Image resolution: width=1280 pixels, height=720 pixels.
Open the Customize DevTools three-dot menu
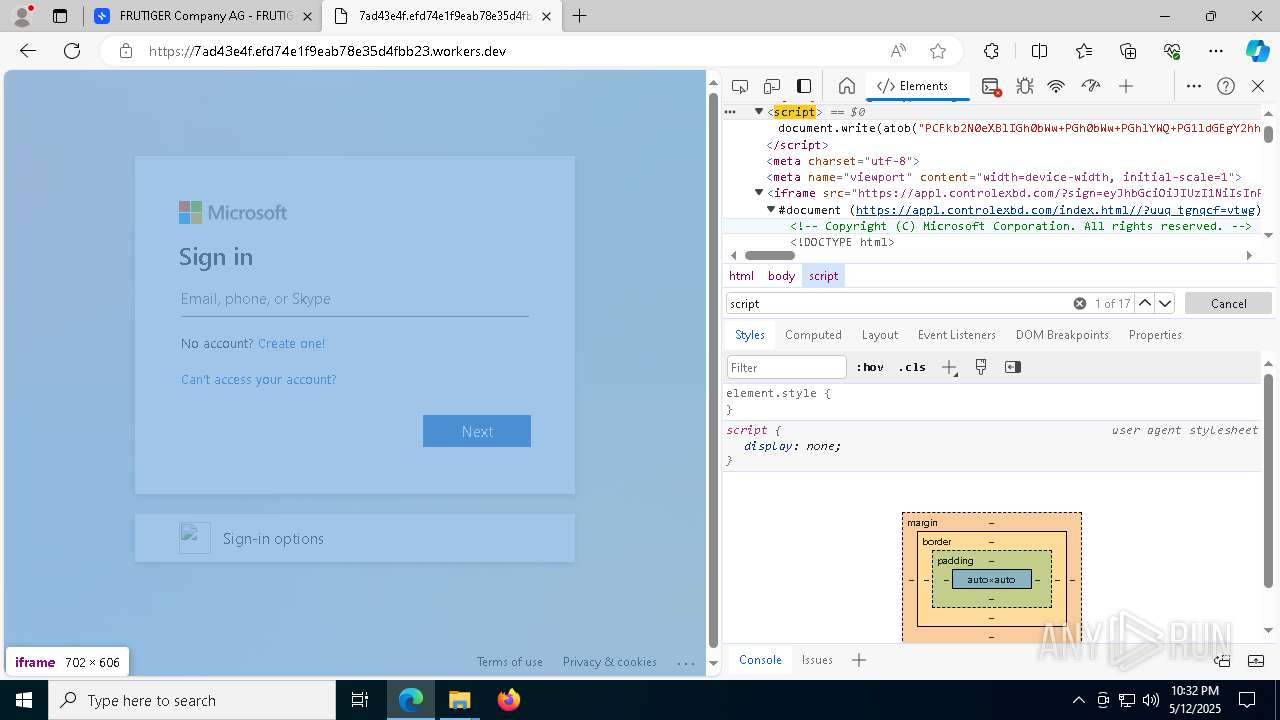[1194, 86]
